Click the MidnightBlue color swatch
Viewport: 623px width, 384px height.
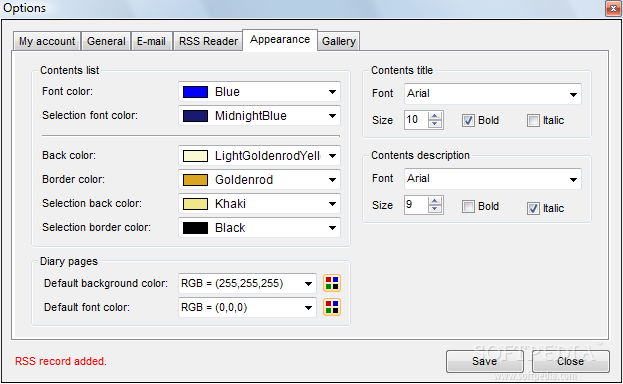[x=195, y=116]
